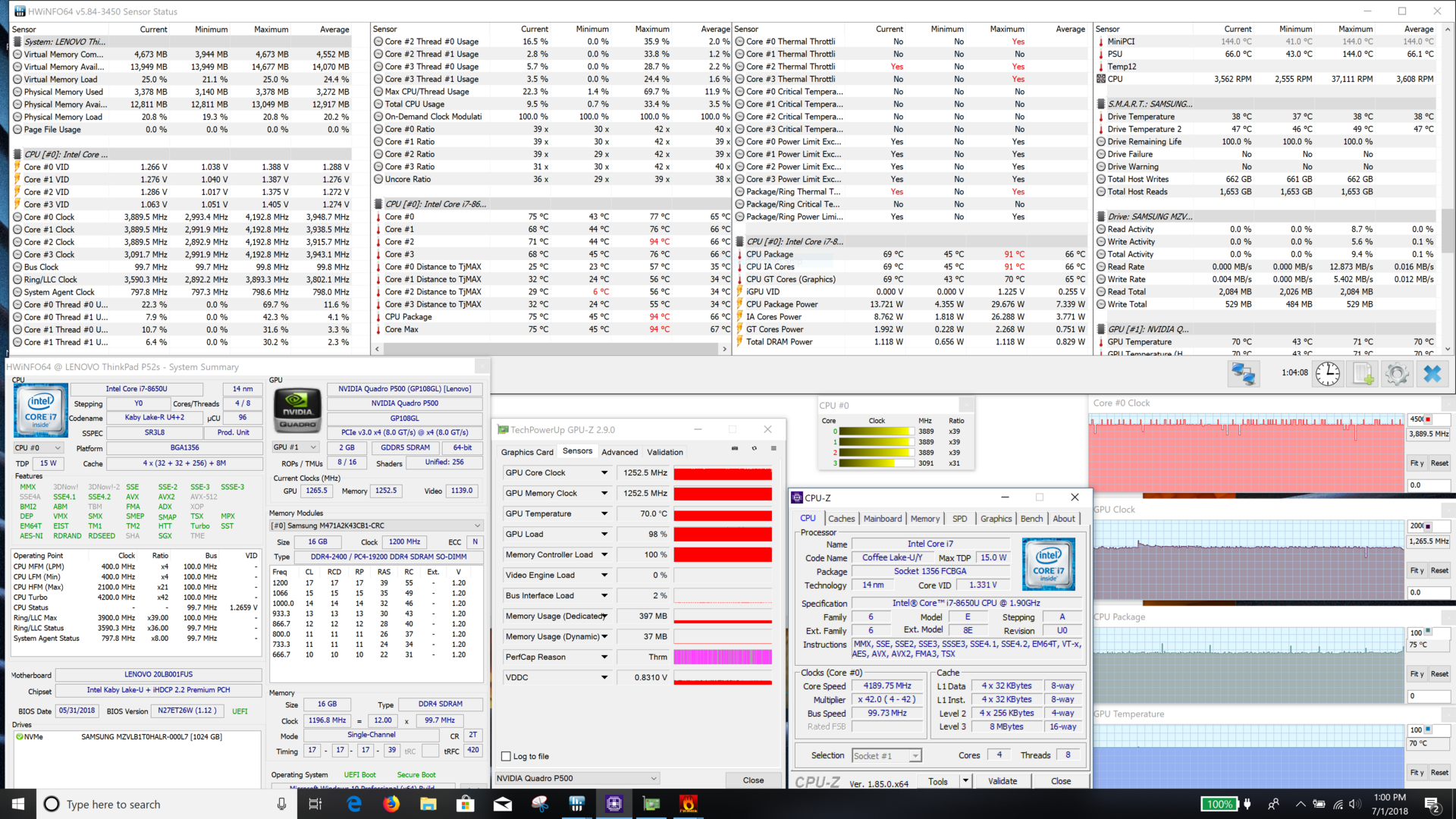Click the red color swatch of Core #0 Clock graph
This screenshot has height=819, width=1456.
[1429, 419]
